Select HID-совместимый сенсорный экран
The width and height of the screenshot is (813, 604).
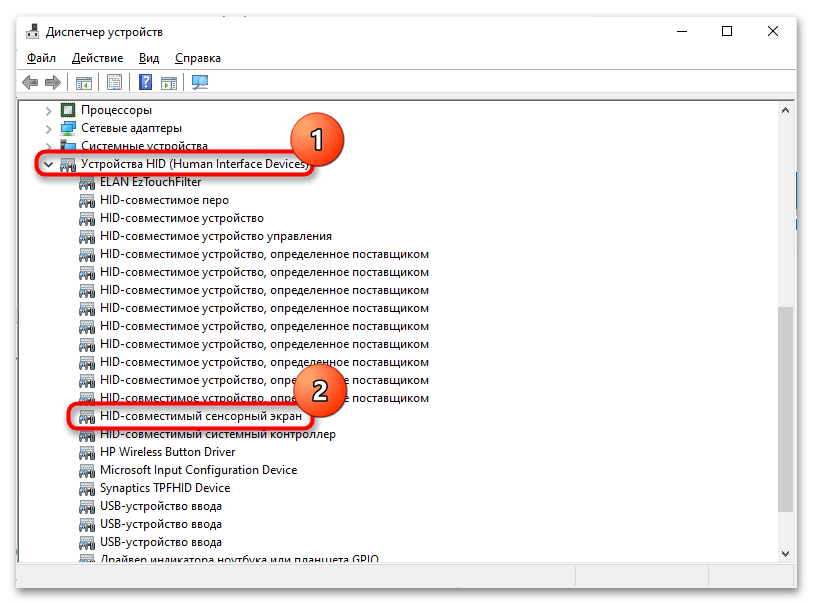[201, 416]
